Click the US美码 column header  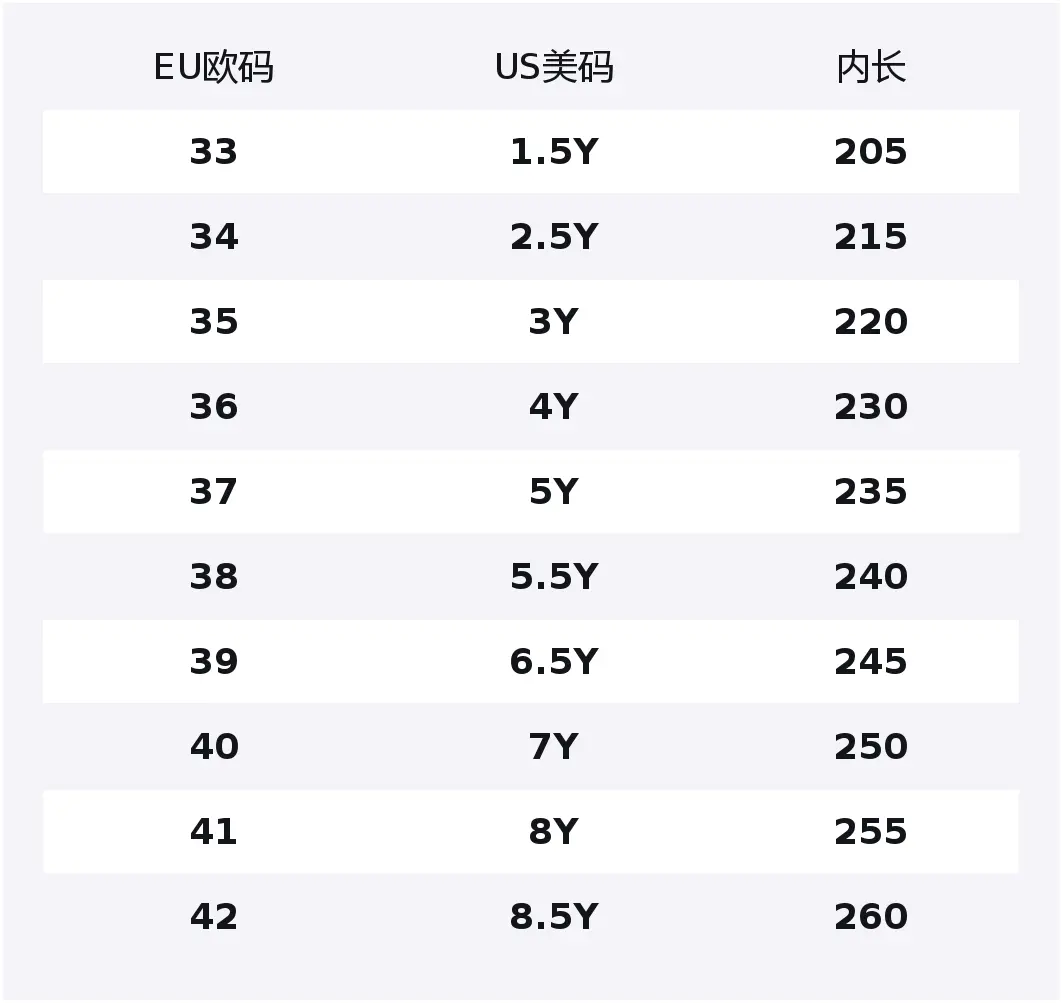coord(553,68)
